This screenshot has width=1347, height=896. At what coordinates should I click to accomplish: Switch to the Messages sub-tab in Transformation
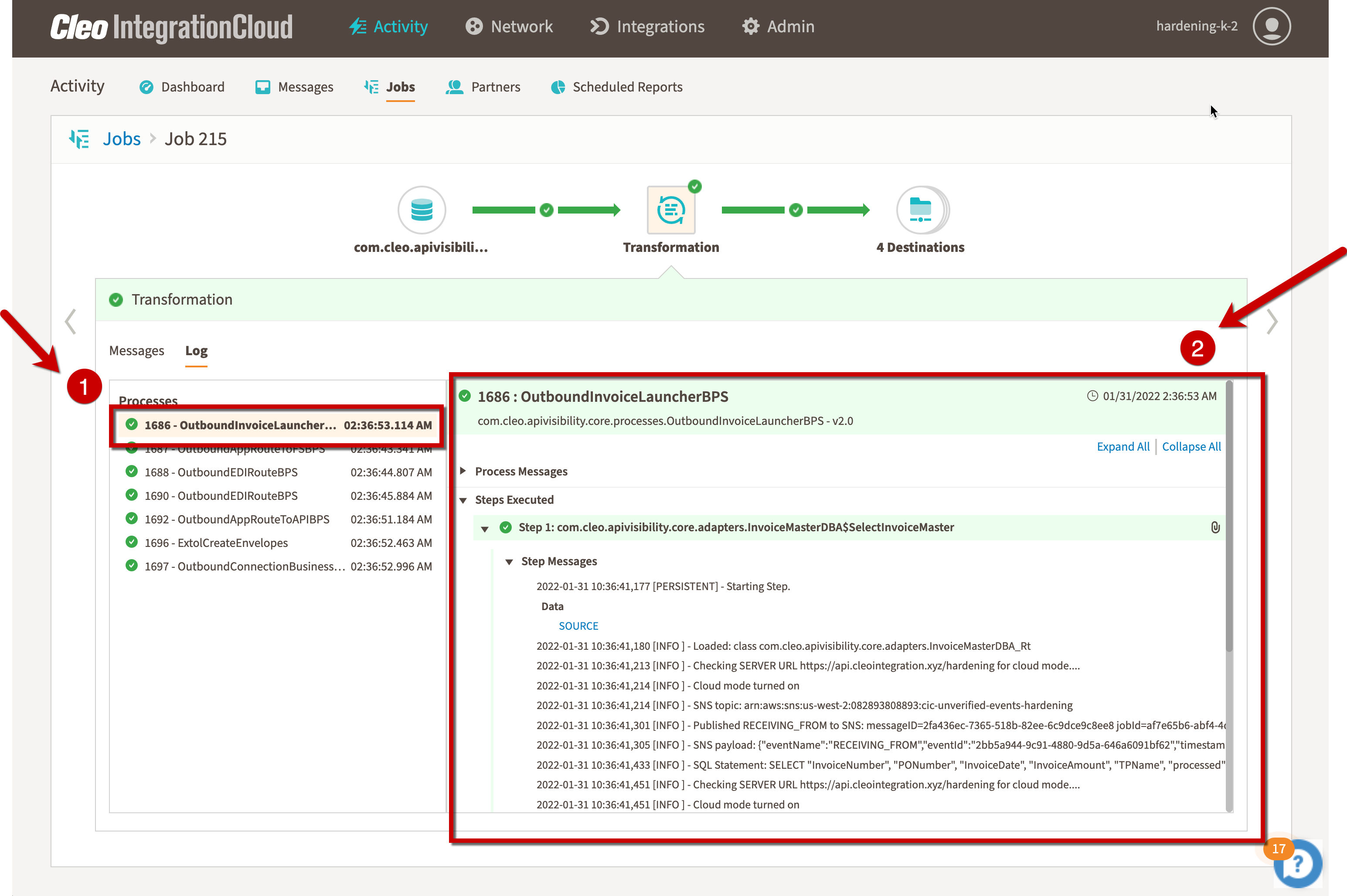(x=136, y=350)
